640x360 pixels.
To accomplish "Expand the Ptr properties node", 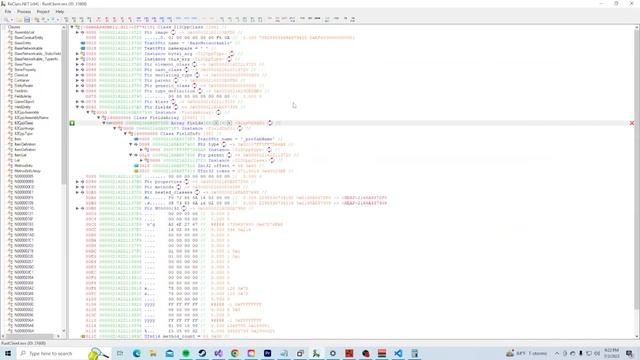I will [78, 182].
